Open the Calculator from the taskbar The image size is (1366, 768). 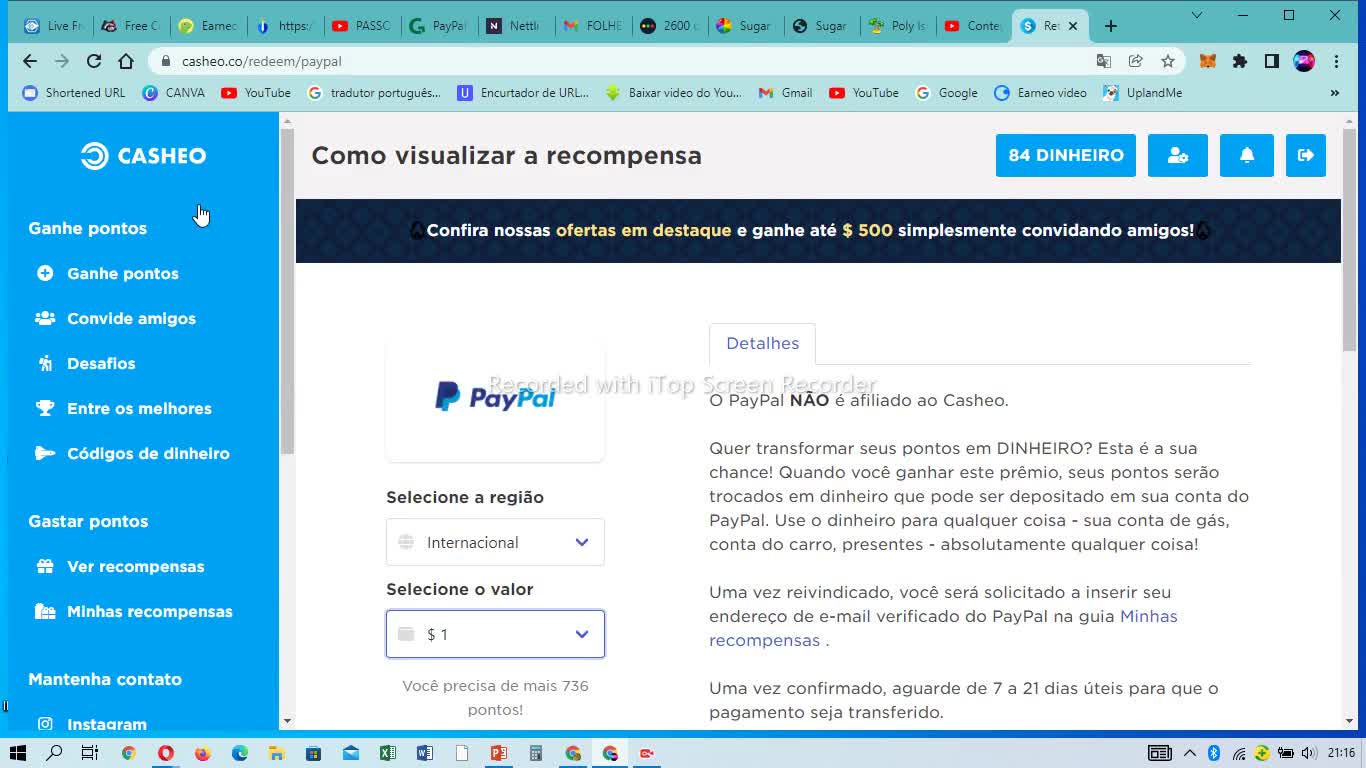pyautogui.click(x=536, y=753)
